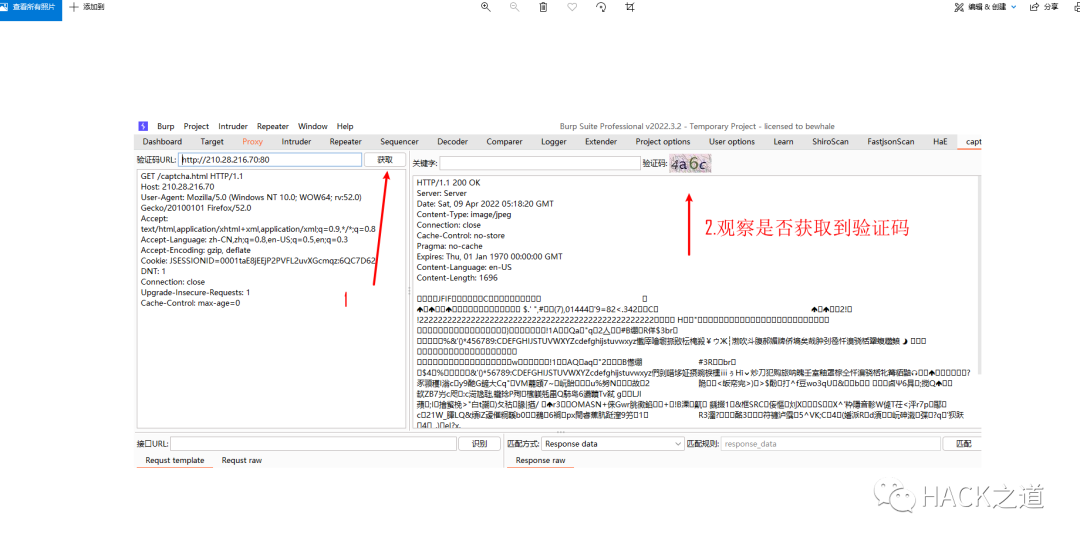1080x544 pixels.
Task: Click the 识别 button
Action: tap(479, 444)
